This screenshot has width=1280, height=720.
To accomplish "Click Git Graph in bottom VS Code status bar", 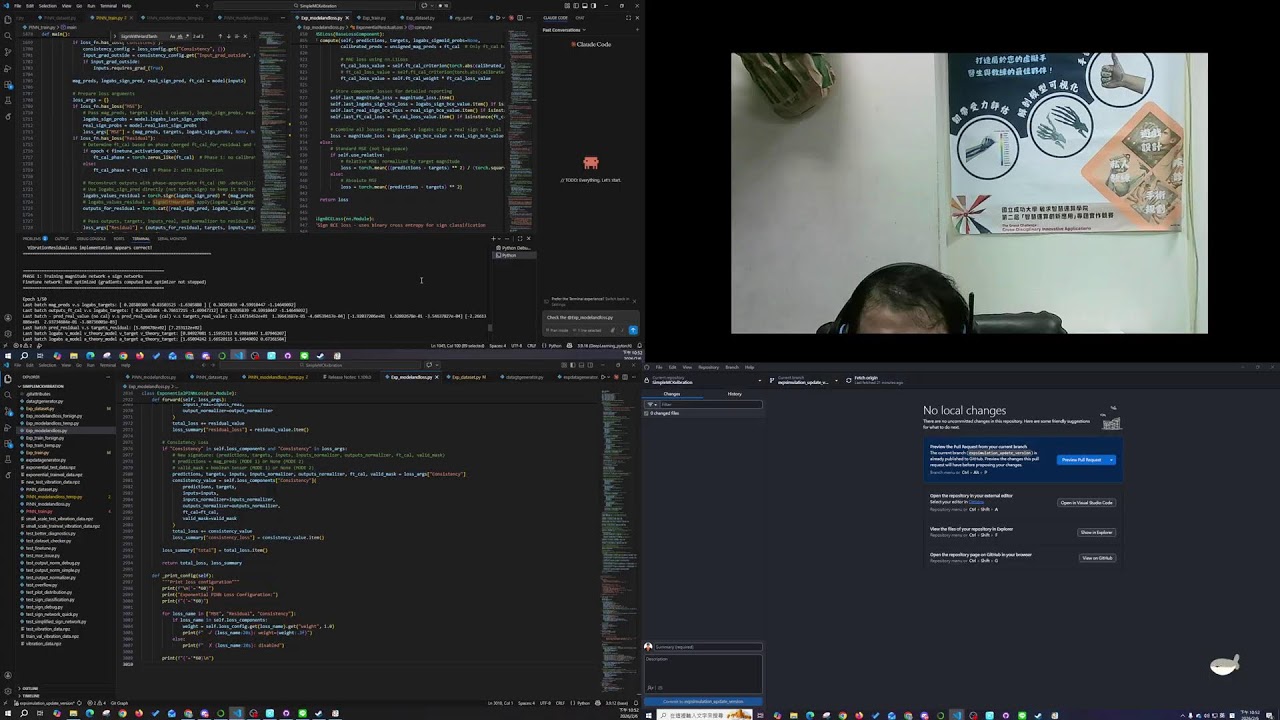I will [119, 703].
